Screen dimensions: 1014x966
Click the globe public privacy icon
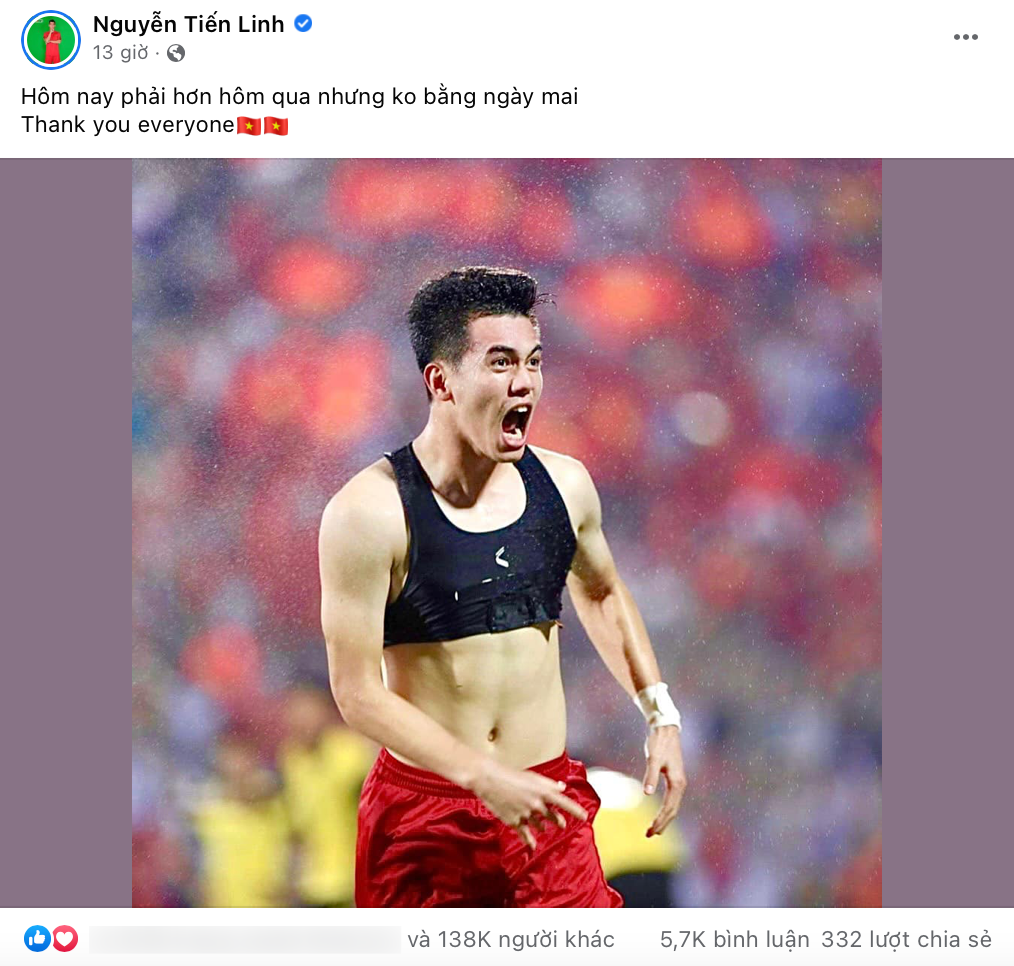pos(176,53)
